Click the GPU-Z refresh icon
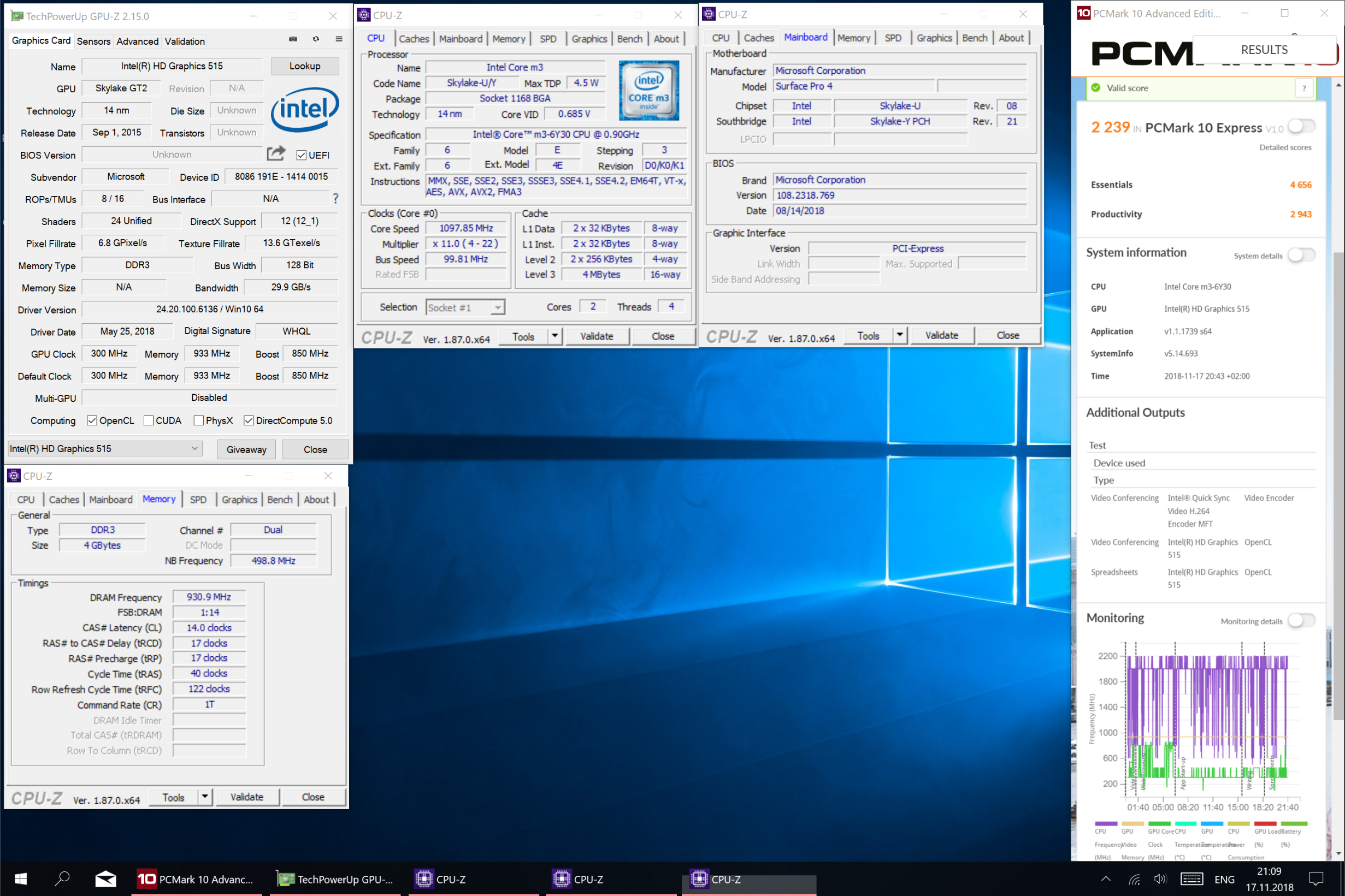Screen dimensions: 1345x896 (x=316, y=39)
